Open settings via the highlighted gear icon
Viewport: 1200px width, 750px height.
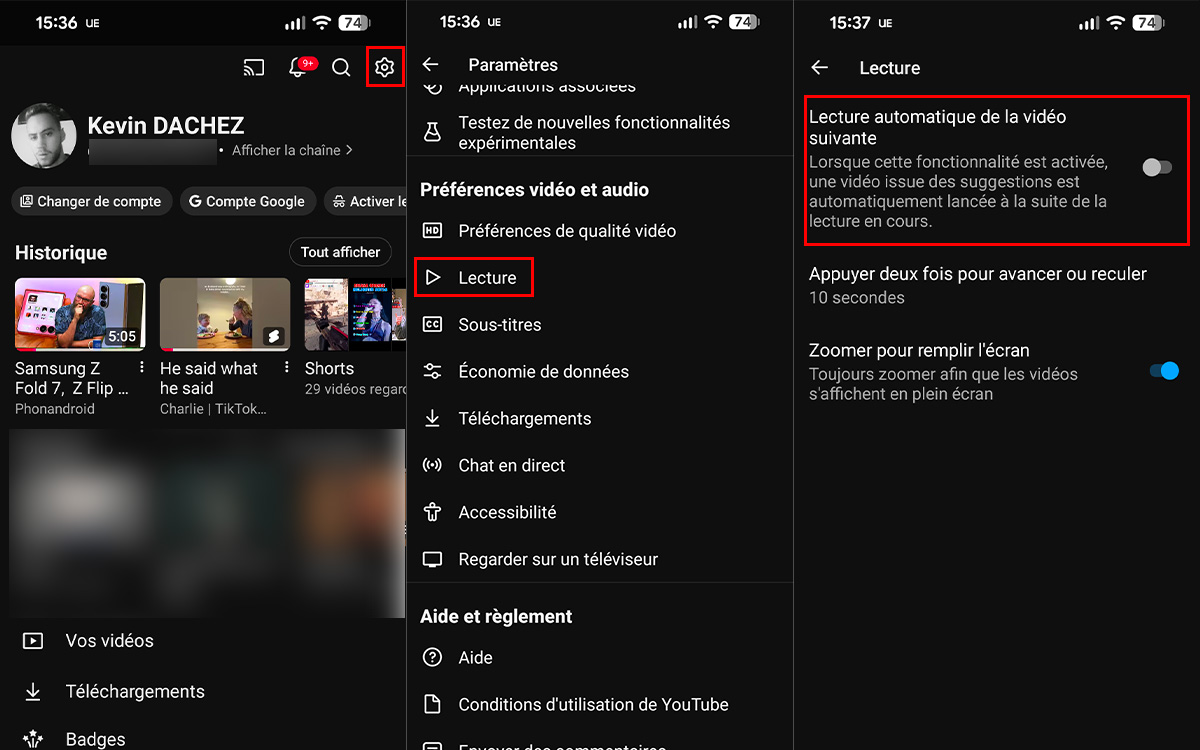385,67
